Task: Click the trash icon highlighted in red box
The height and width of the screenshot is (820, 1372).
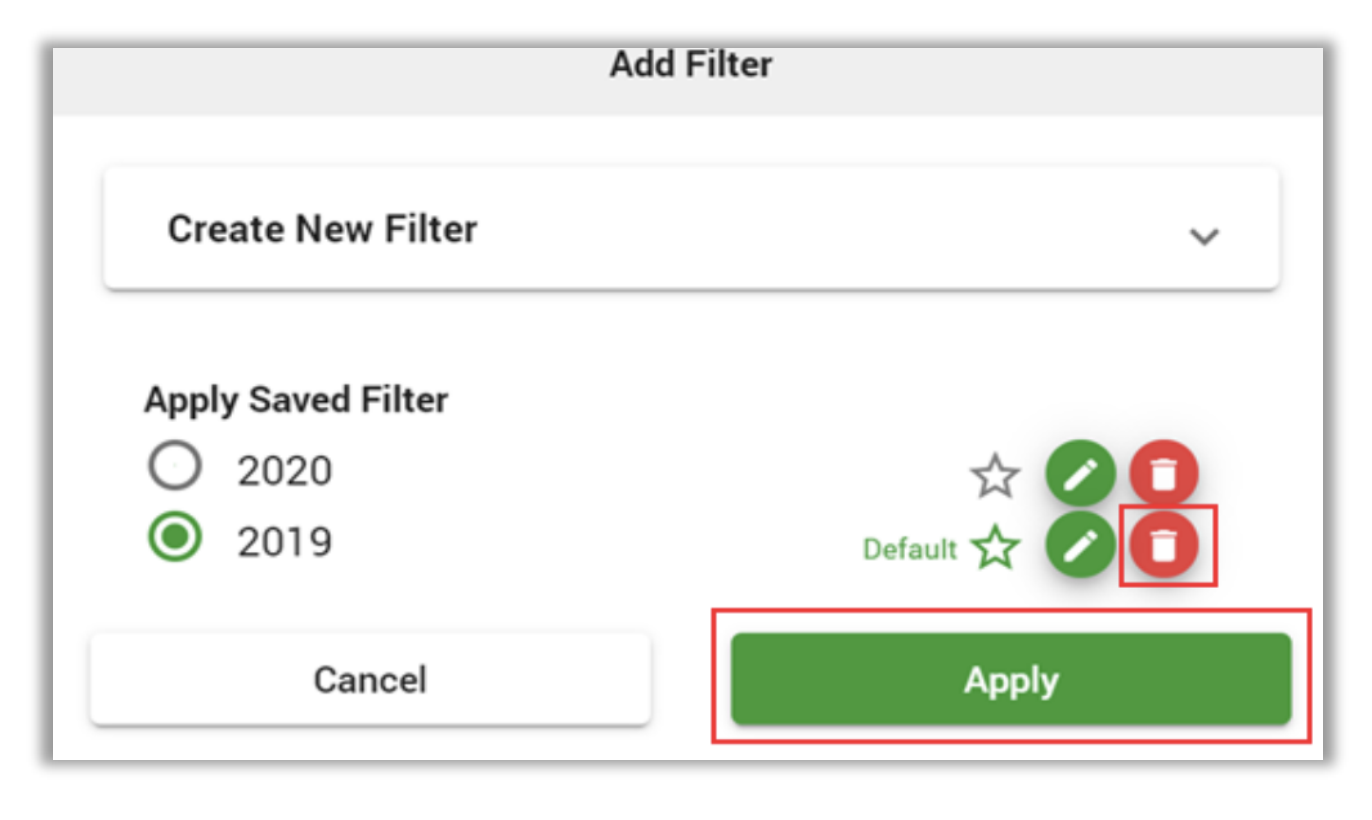Action: pos(1163,546)
